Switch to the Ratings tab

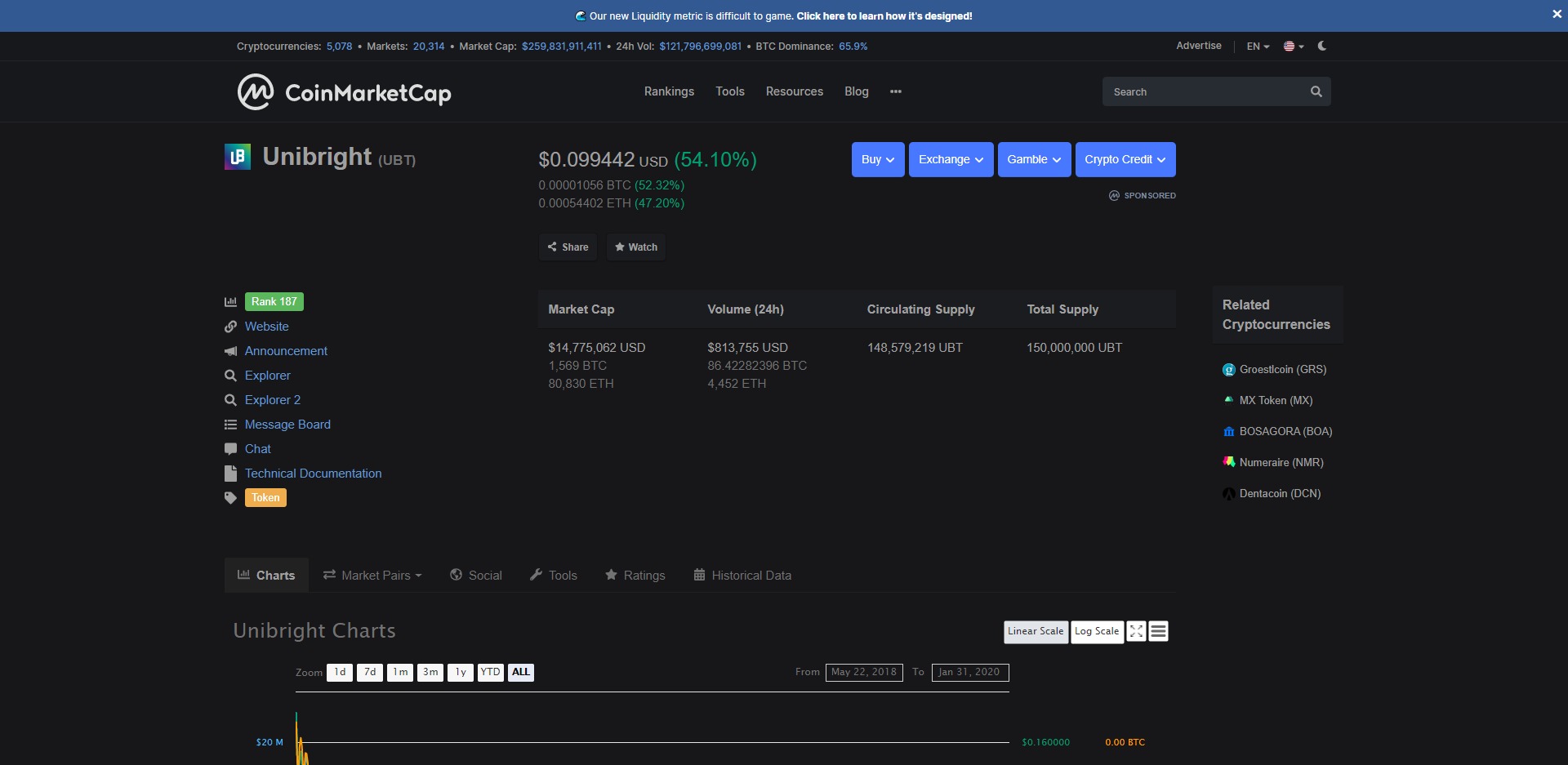pyautogui.click(x=635, y=576)
